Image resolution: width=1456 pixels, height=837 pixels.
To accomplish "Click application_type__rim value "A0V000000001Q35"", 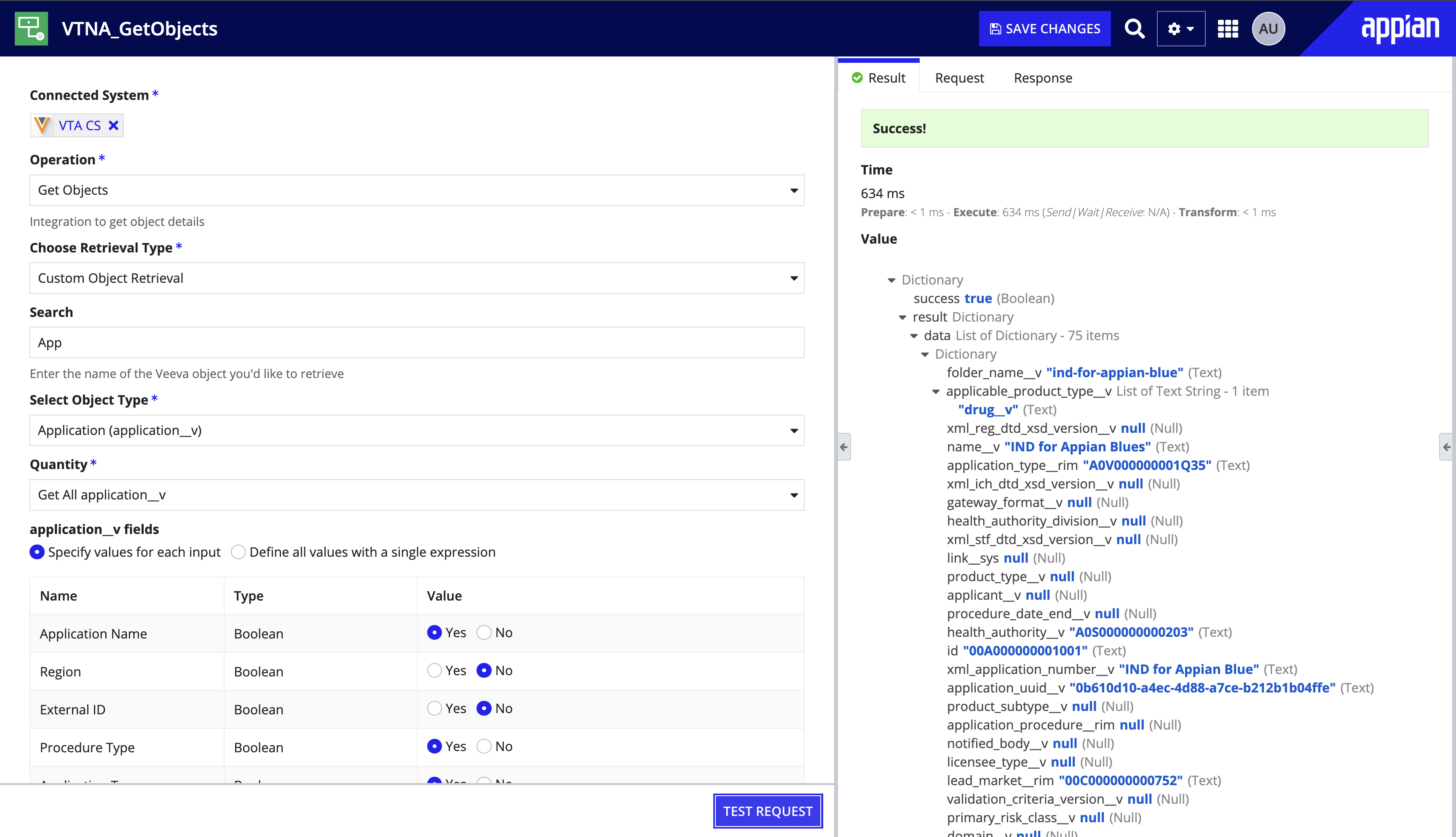I will [x=1147, y=465].
